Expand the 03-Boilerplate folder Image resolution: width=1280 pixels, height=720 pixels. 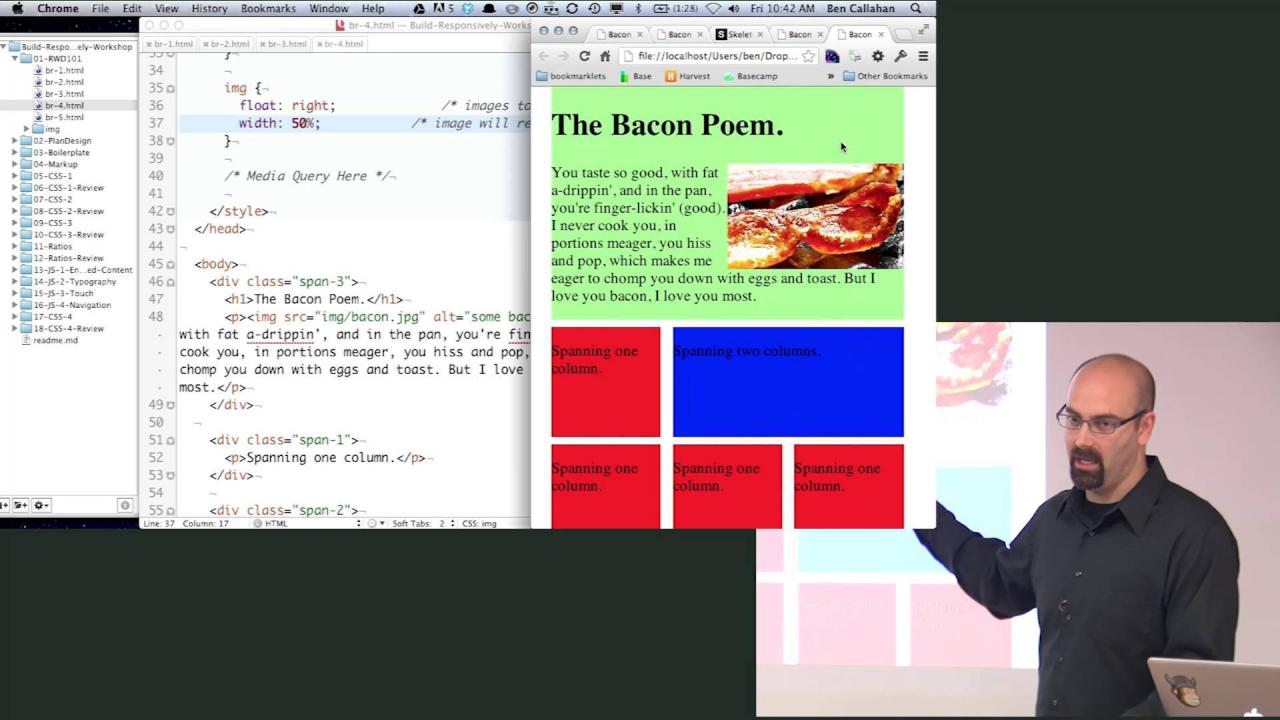(x=15, y=153)
